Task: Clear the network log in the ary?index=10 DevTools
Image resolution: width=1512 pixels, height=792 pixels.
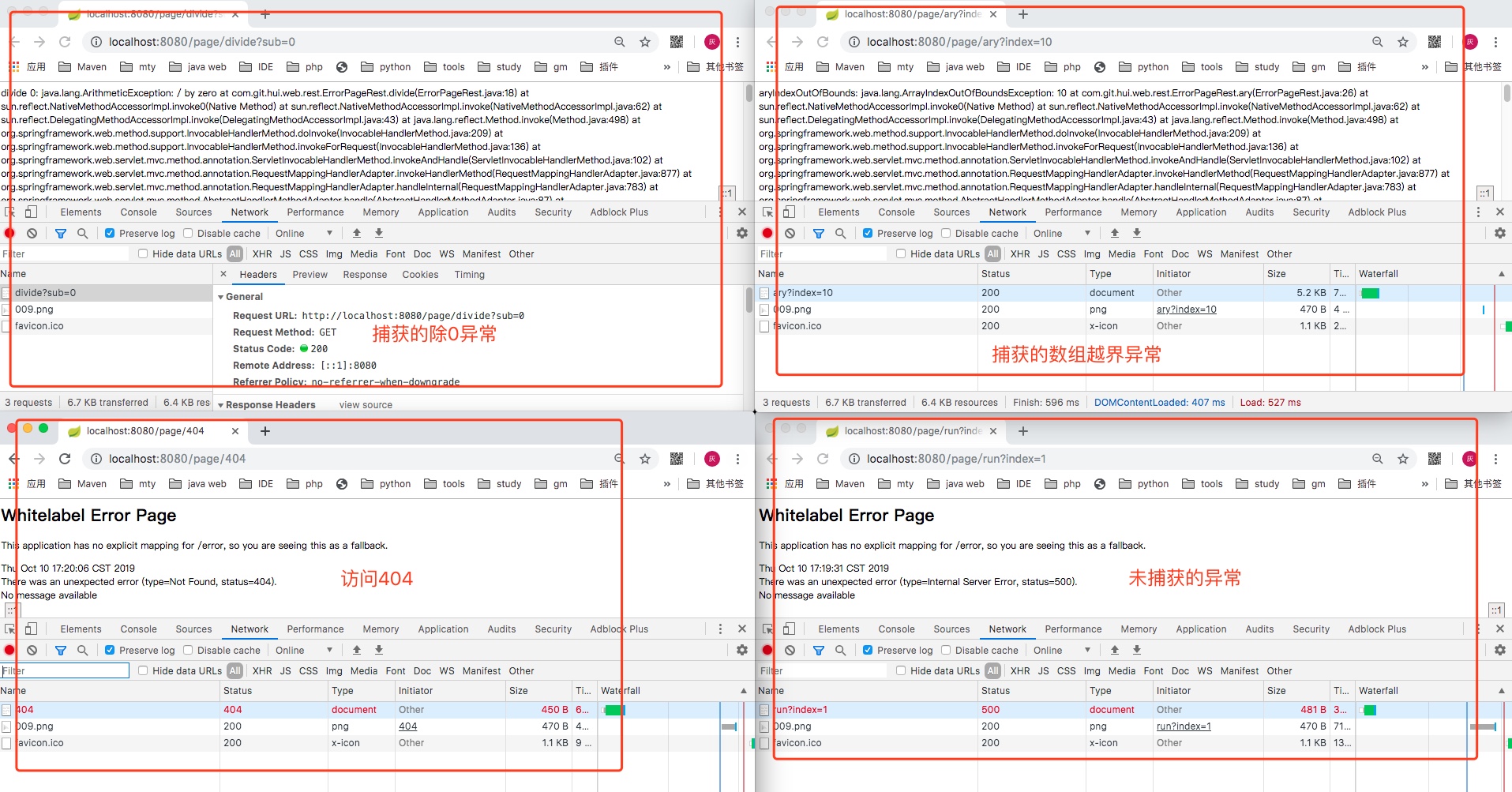Action: [790, 233]
